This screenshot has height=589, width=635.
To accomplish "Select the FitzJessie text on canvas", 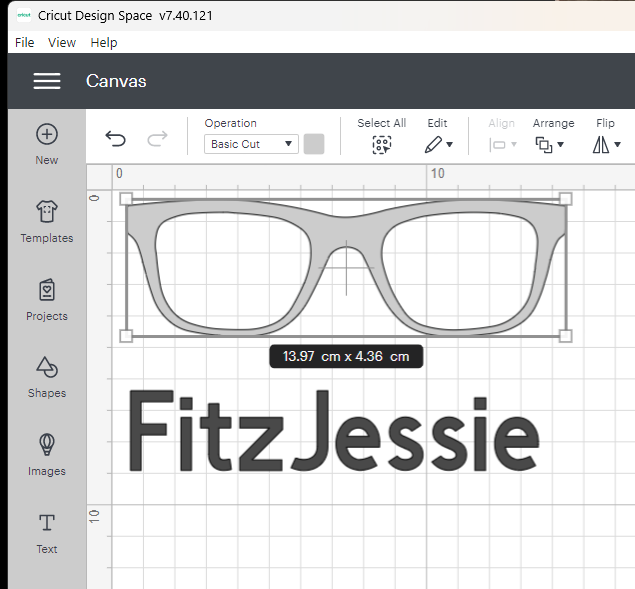I will click(x=333, y=432).
